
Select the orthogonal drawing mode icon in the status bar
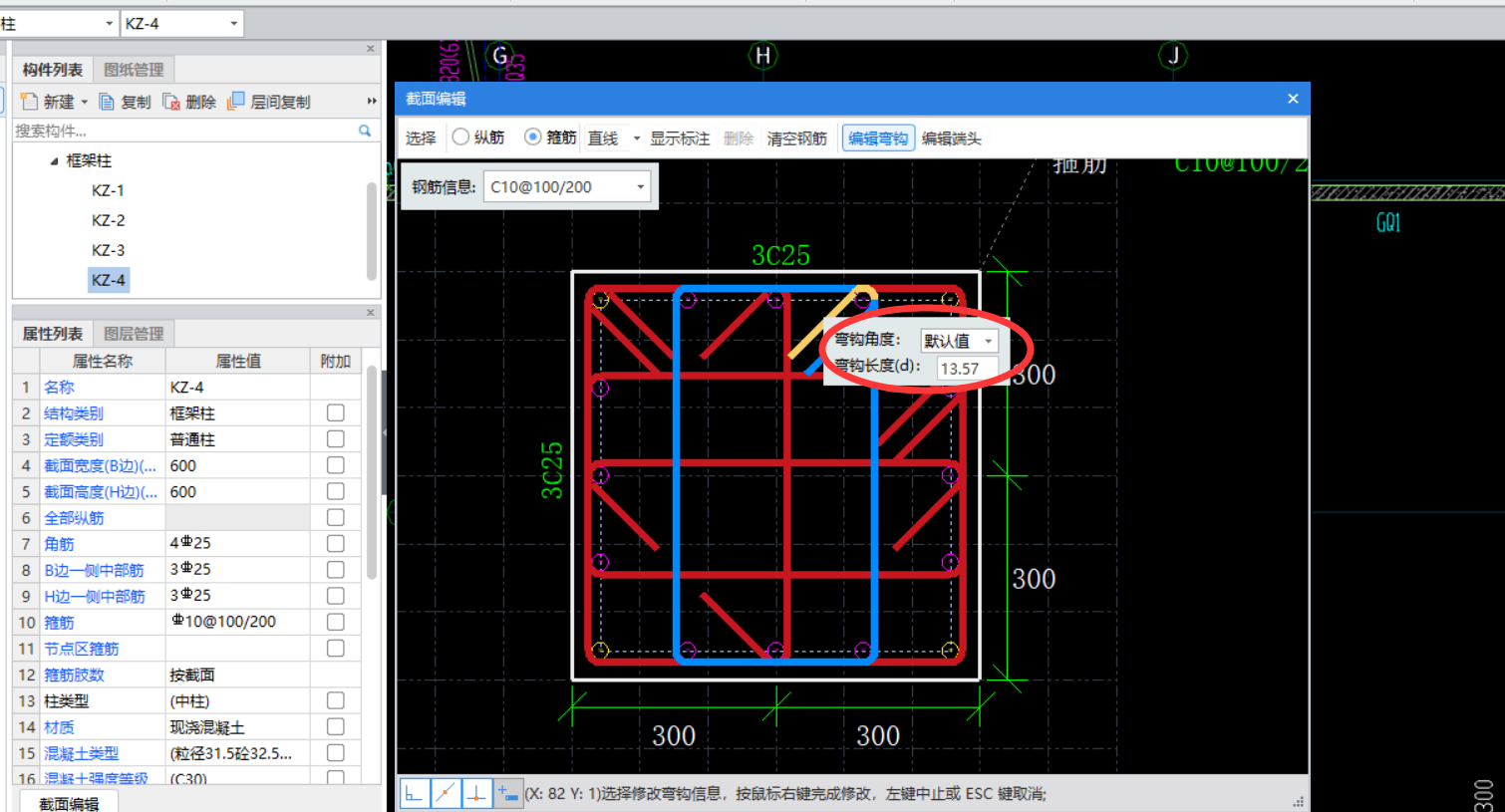414,794
